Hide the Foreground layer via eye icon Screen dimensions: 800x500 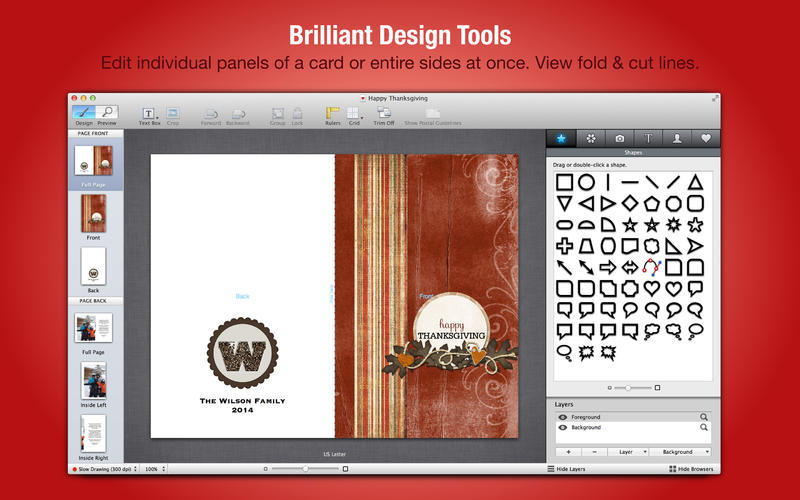tap(562, 417)
